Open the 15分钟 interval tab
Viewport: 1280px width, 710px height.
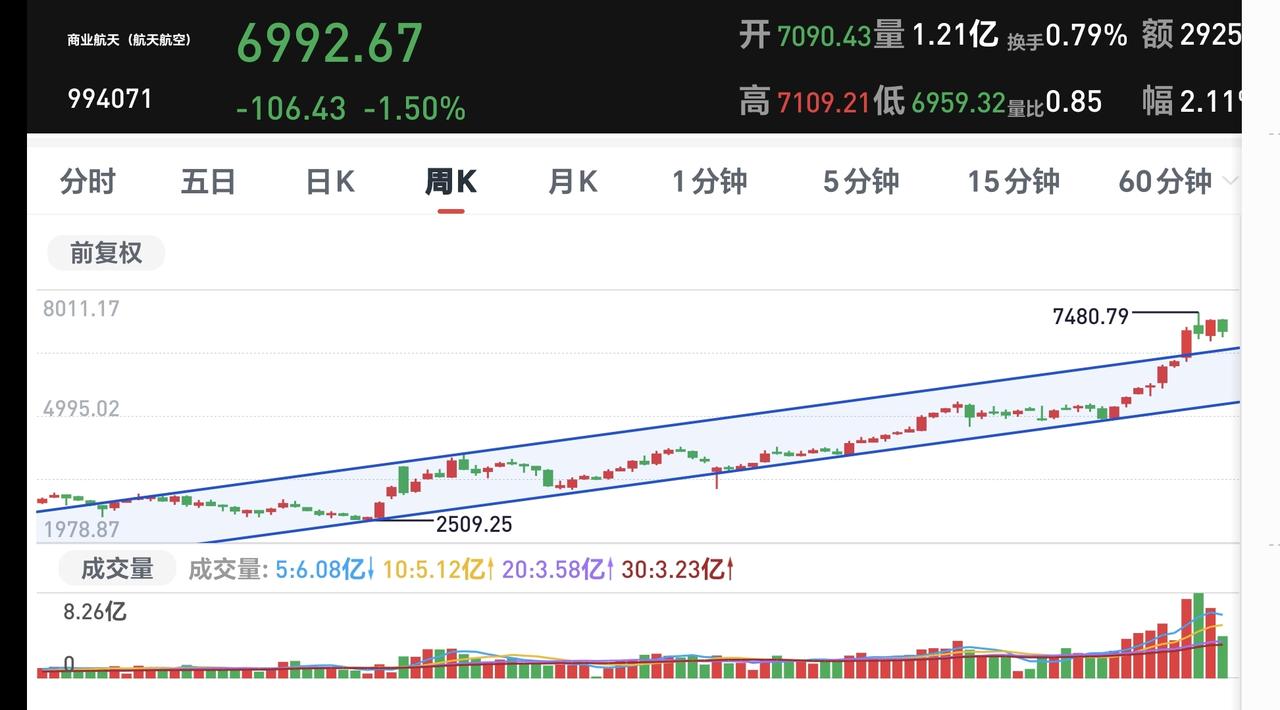pyautogui.click(x=1013, y=181)
